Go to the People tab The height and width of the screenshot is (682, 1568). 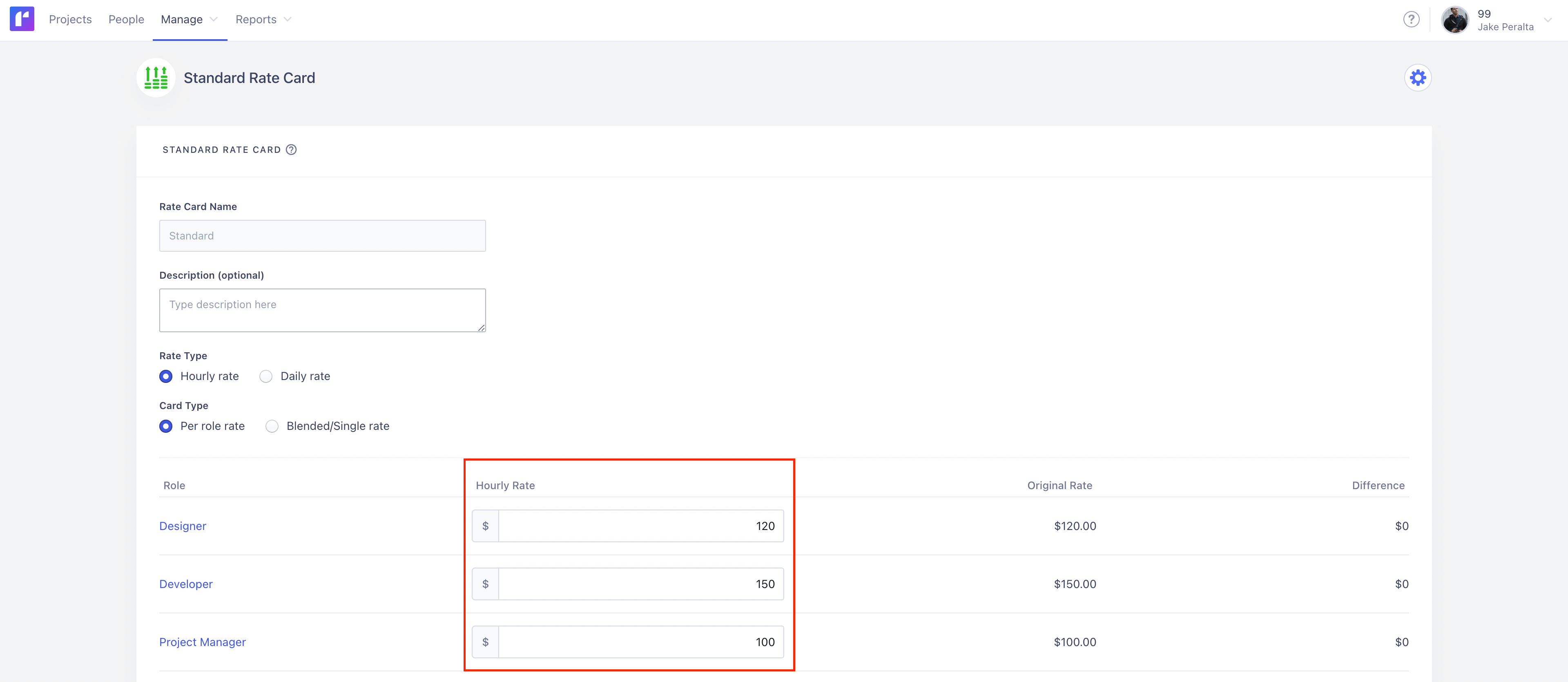click(x=126, y=20)
